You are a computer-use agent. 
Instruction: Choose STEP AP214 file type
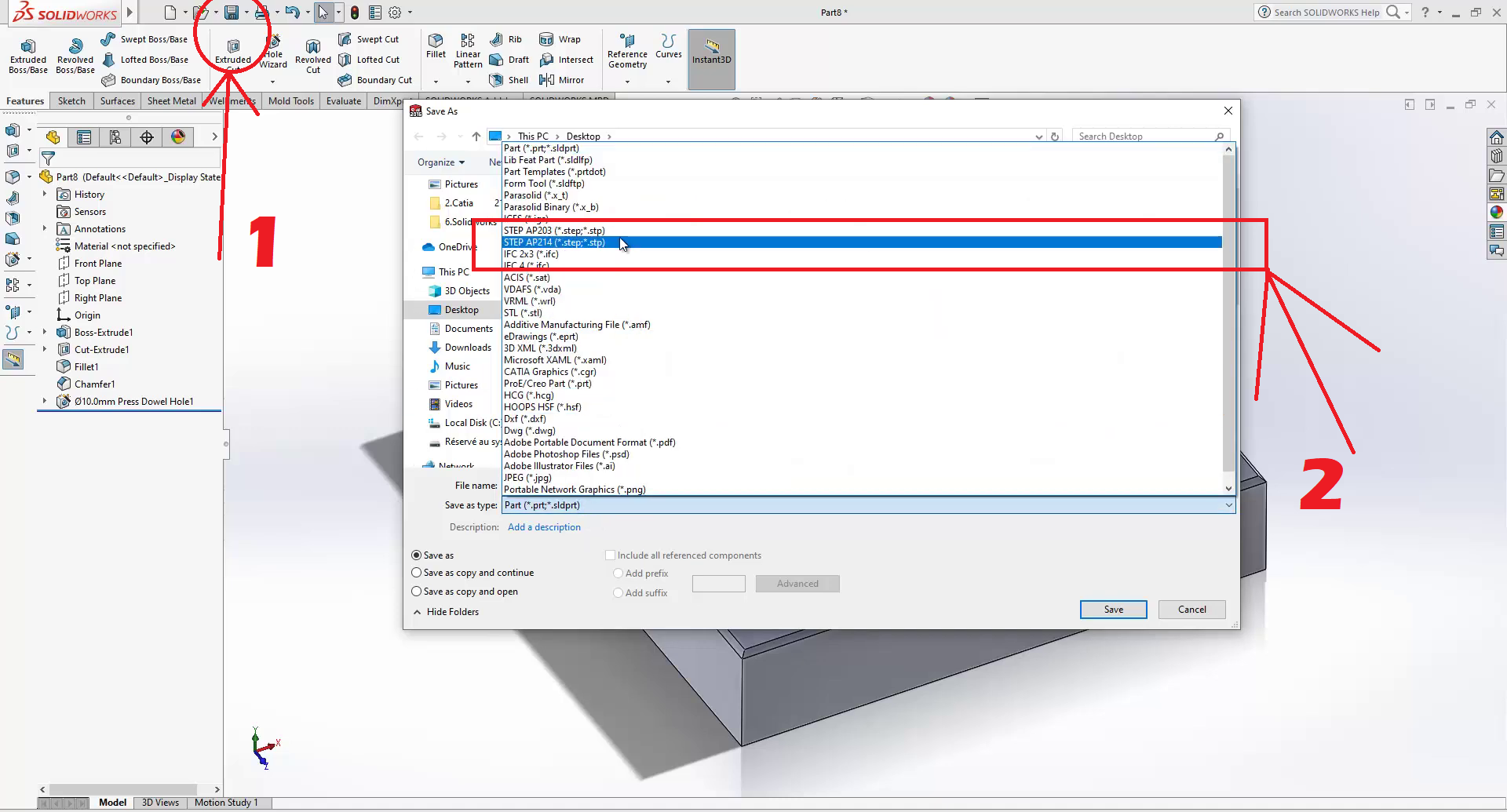[x=554, y=242]
